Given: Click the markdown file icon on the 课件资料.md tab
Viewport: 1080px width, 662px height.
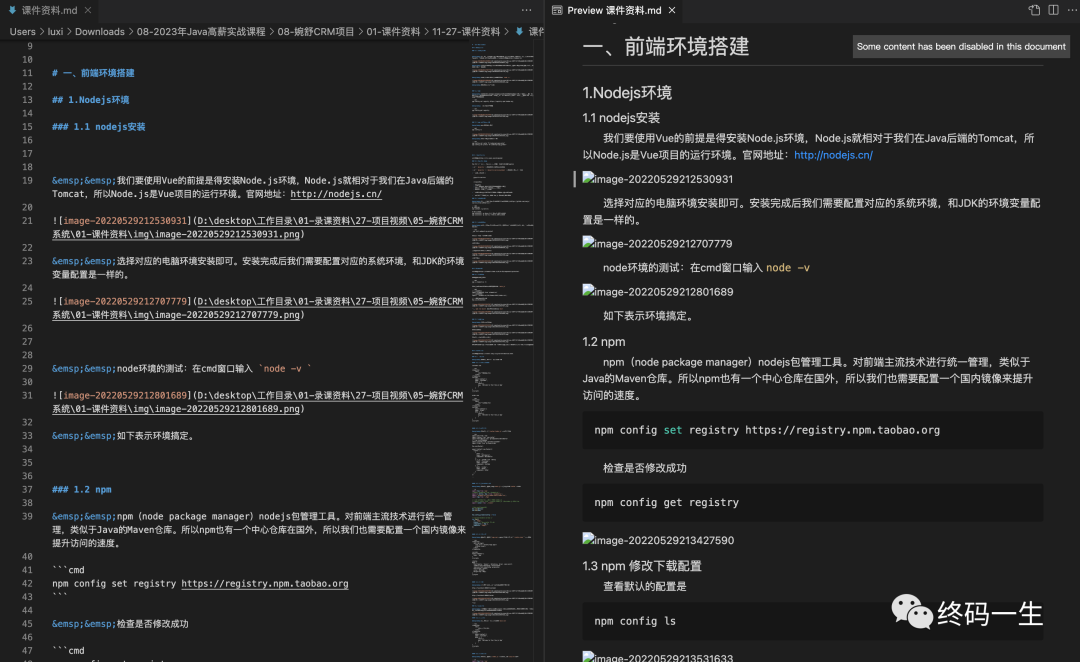Looking at the screenshot, I should point(12,10).
